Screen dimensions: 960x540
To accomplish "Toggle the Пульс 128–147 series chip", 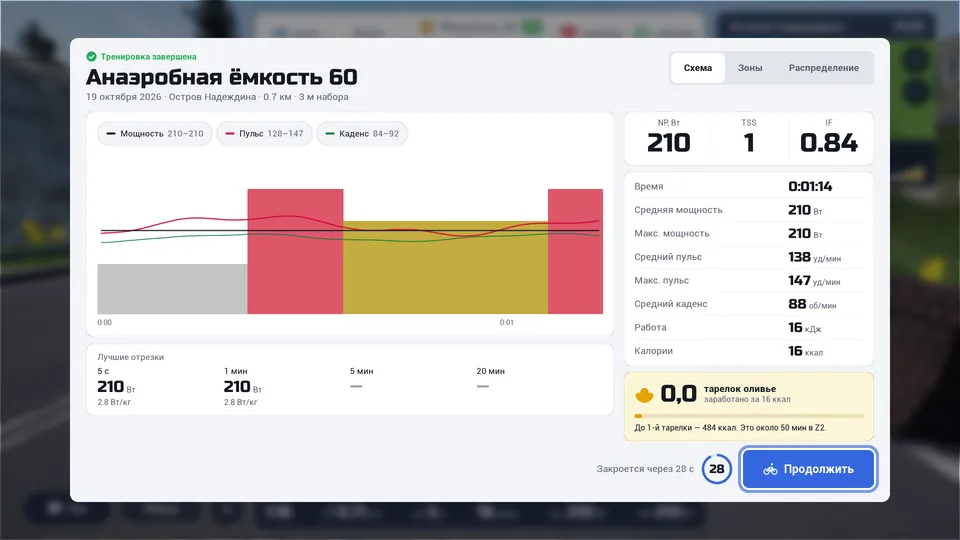I will [264, 133].
